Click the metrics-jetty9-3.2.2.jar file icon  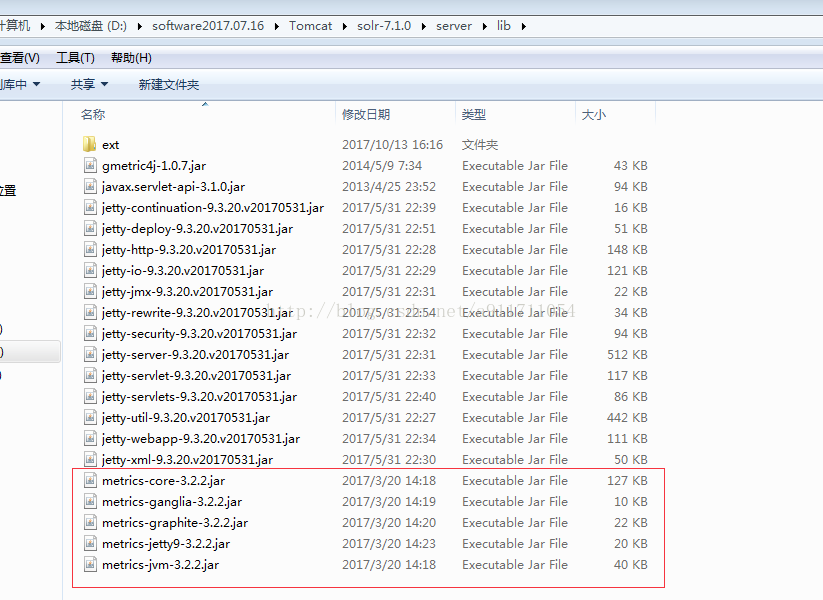tap(90, 543)
